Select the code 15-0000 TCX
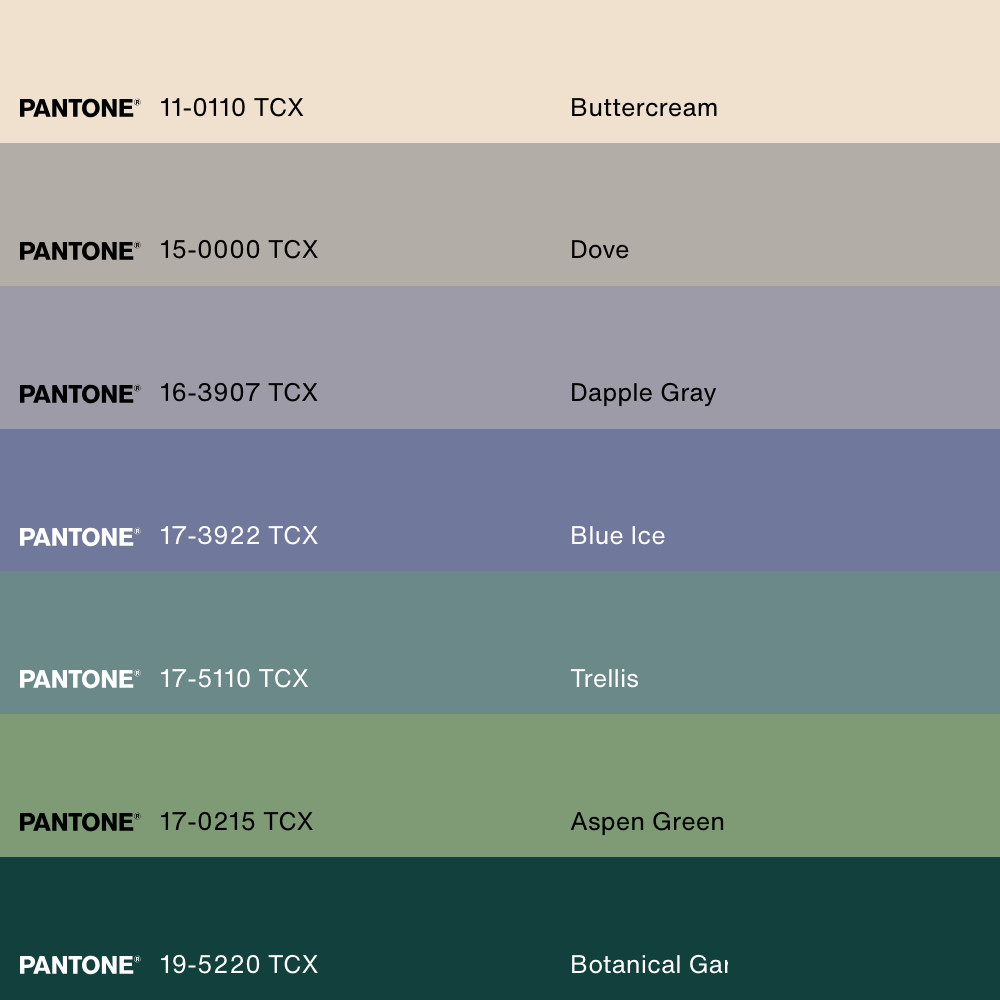The height and width of the screenshot is (1000, 1000). pos(239,250)
